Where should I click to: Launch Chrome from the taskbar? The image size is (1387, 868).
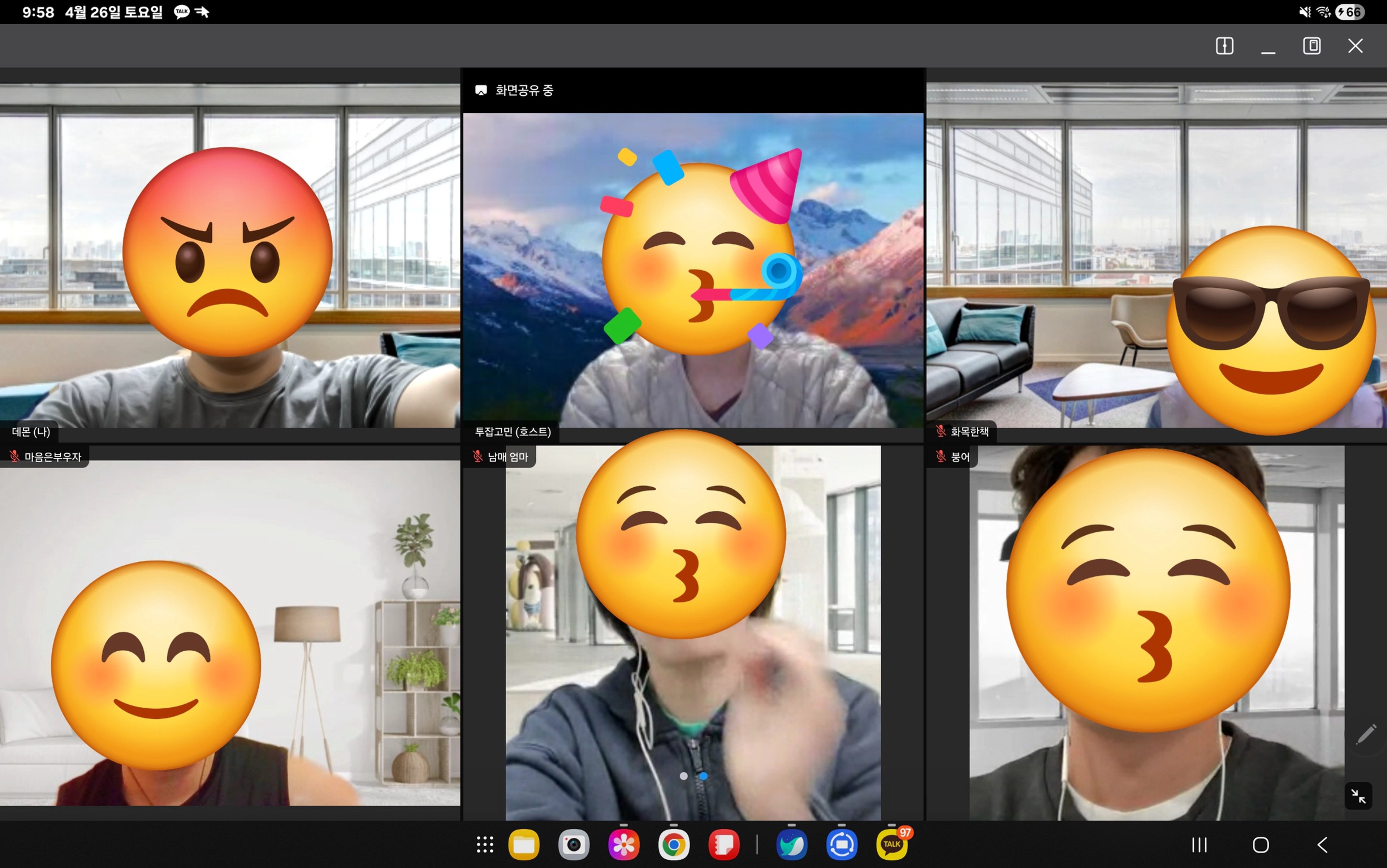[673, 845]
